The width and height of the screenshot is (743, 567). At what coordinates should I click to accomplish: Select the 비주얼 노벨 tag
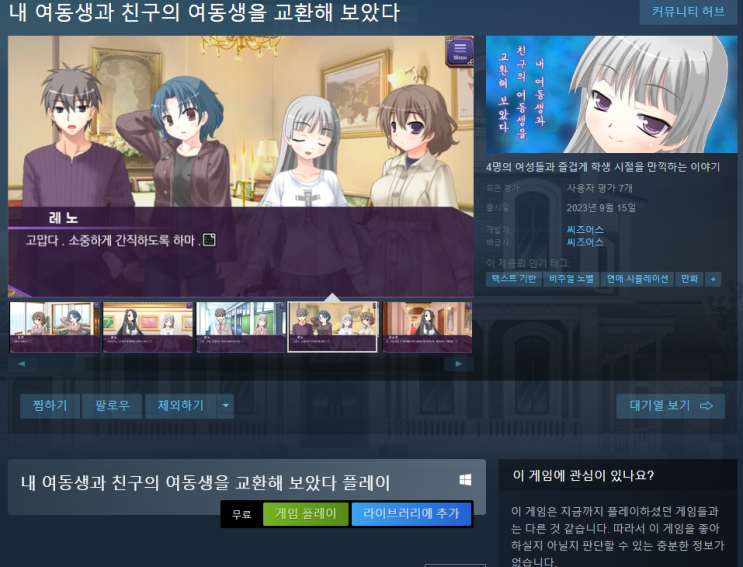[571, 279]
